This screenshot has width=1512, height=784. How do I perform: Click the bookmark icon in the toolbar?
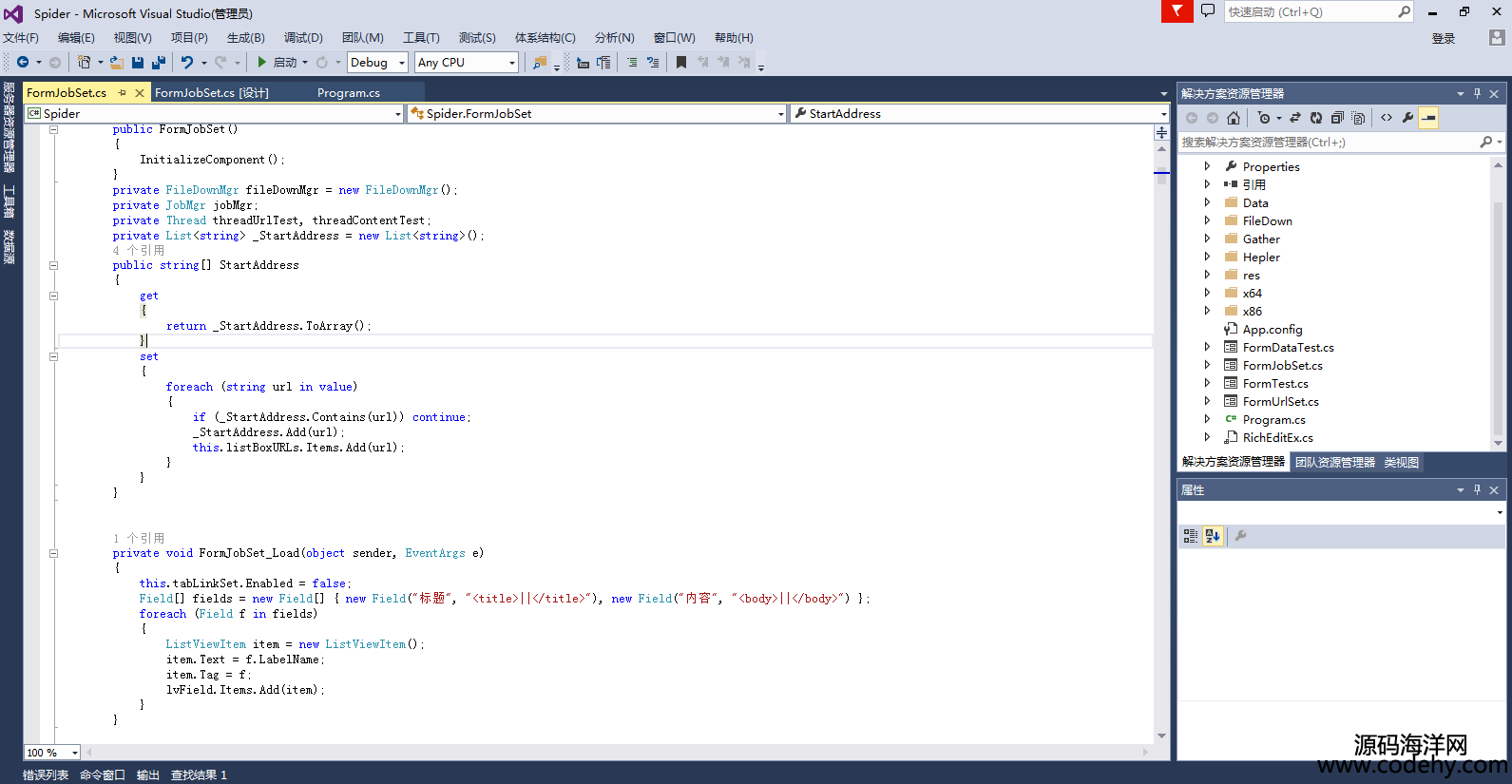(x=680, y=63)
